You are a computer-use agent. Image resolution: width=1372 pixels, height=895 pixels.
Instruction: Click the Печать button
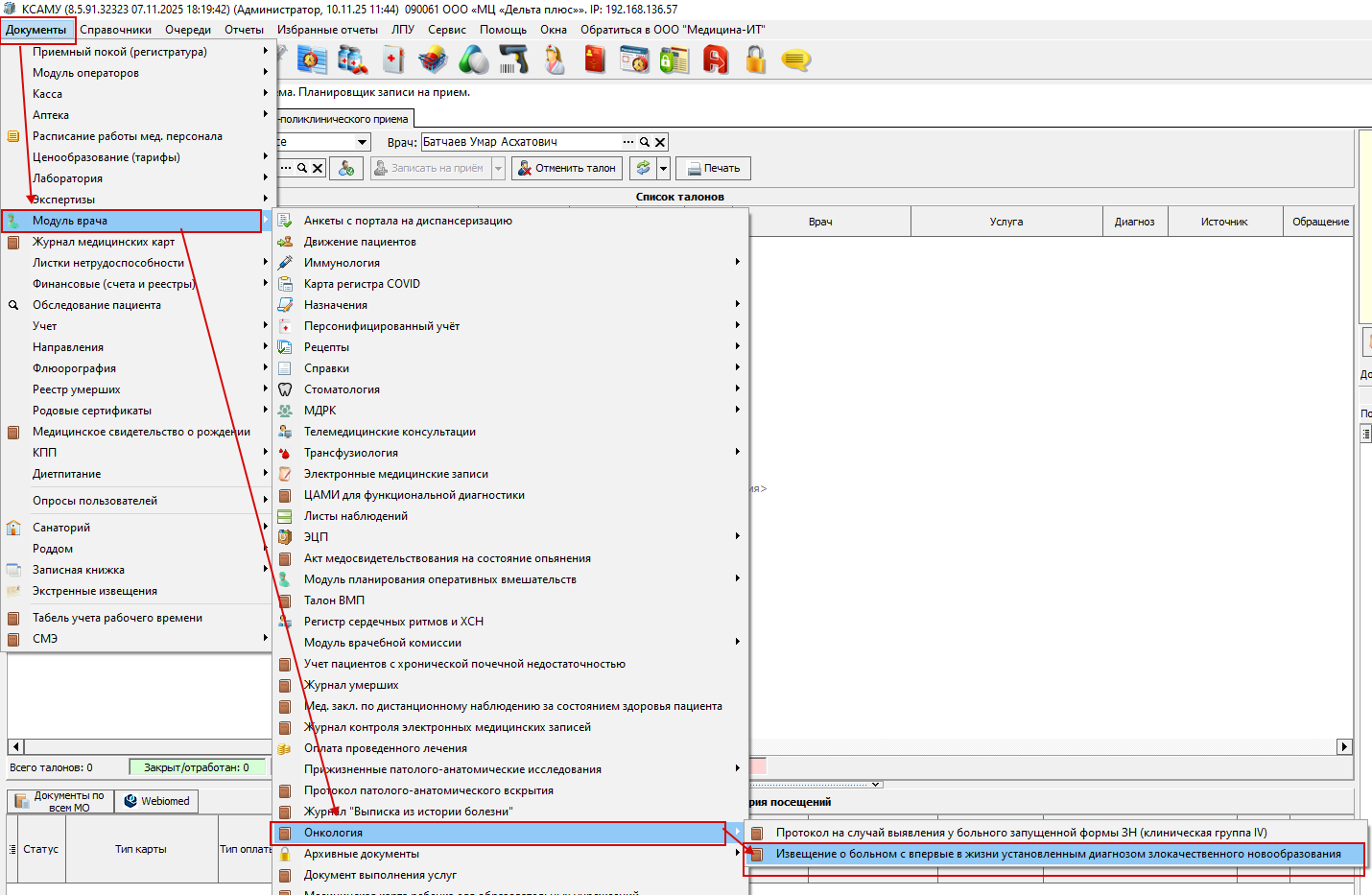[x=713, y=168]
